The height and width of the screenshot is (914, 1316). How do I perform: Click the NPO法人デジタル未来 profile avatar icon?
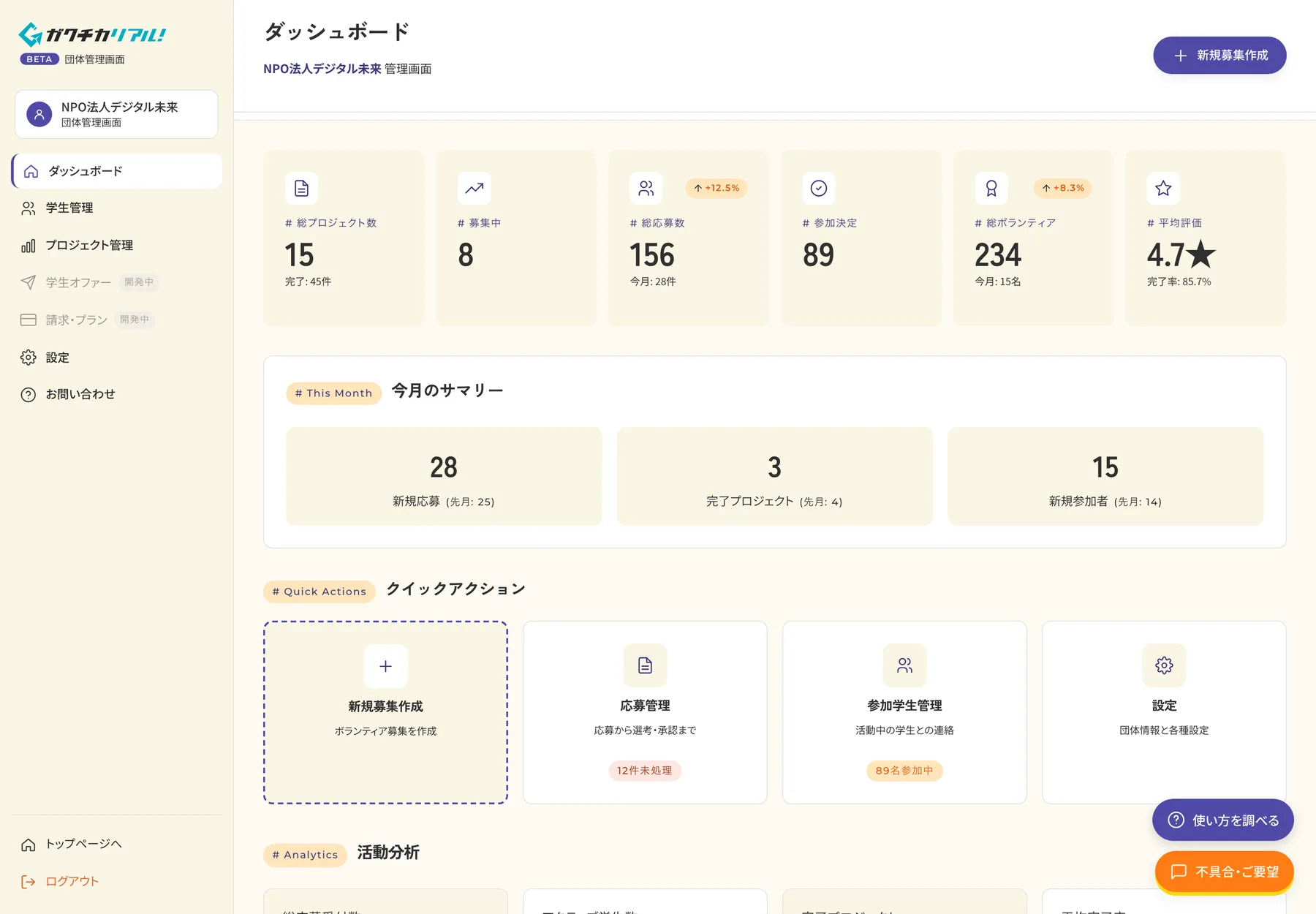coord(39,114)
